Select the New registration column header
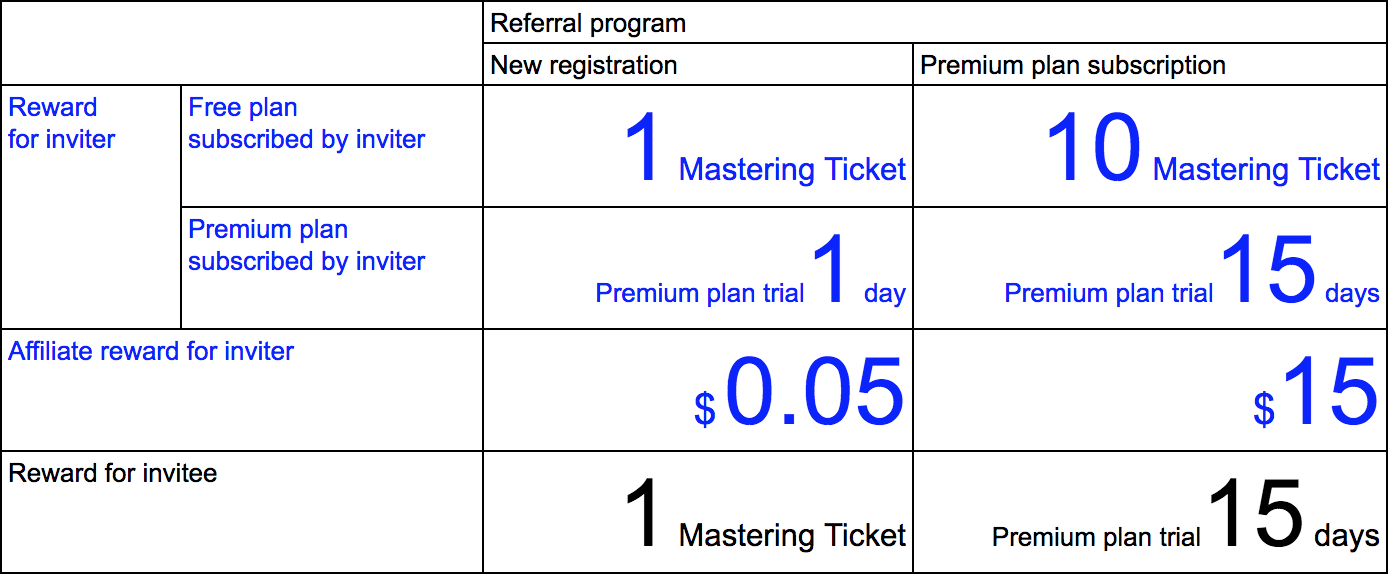Viewport: 1388px width, 574px height. 698,65
